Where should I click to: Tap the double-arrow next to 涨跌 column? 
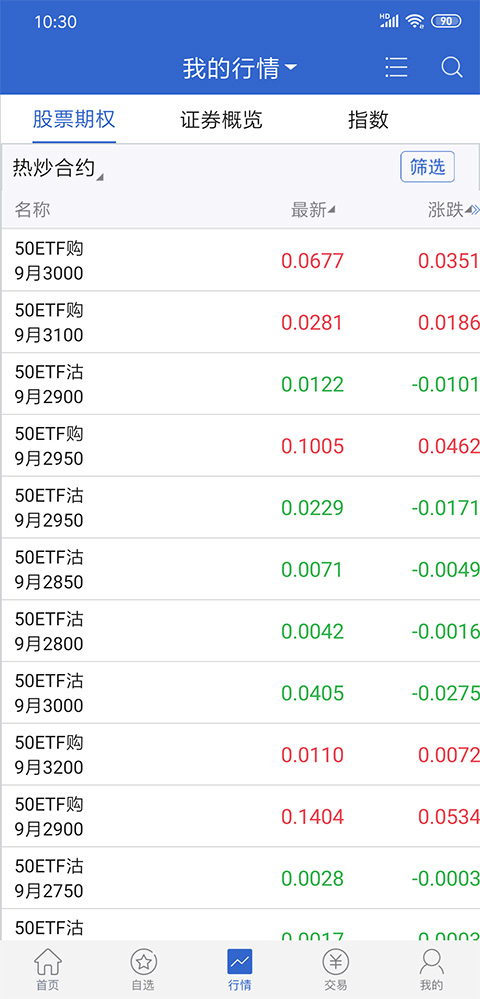(475, 210)
